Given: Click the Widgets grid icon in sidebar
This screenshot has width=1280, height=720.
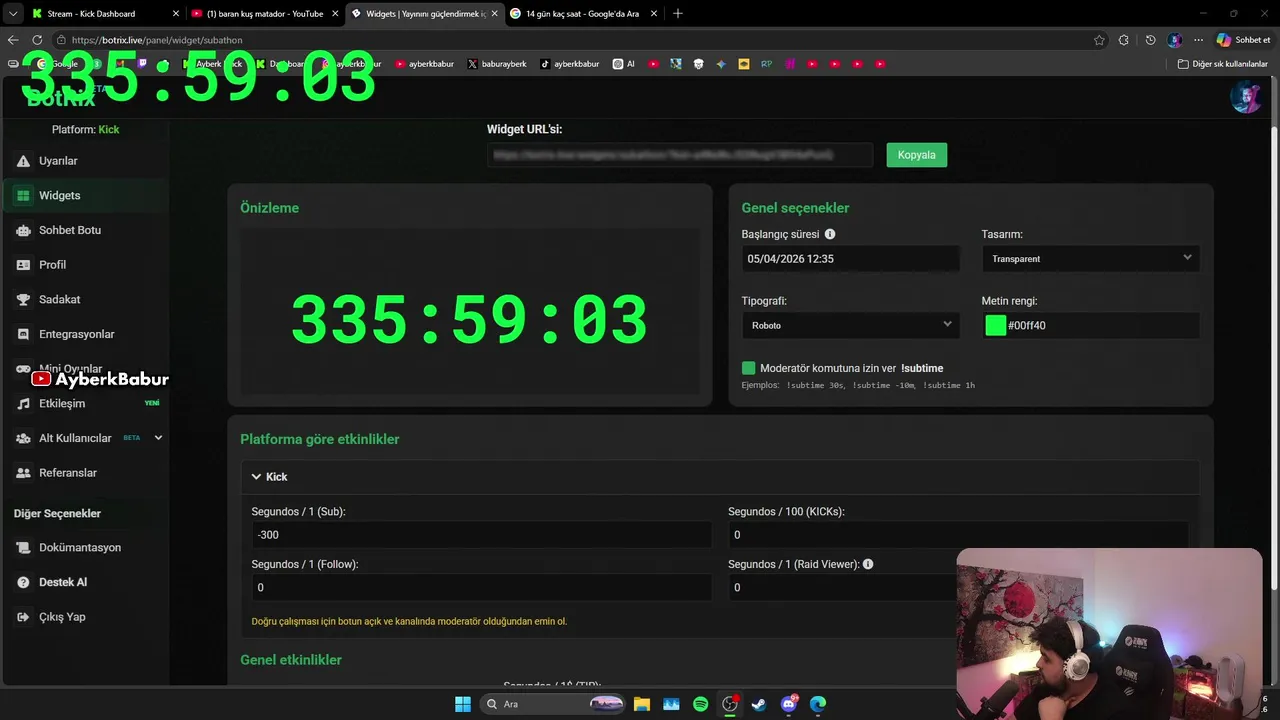Looking at the screenshot, I should (23, 196).
